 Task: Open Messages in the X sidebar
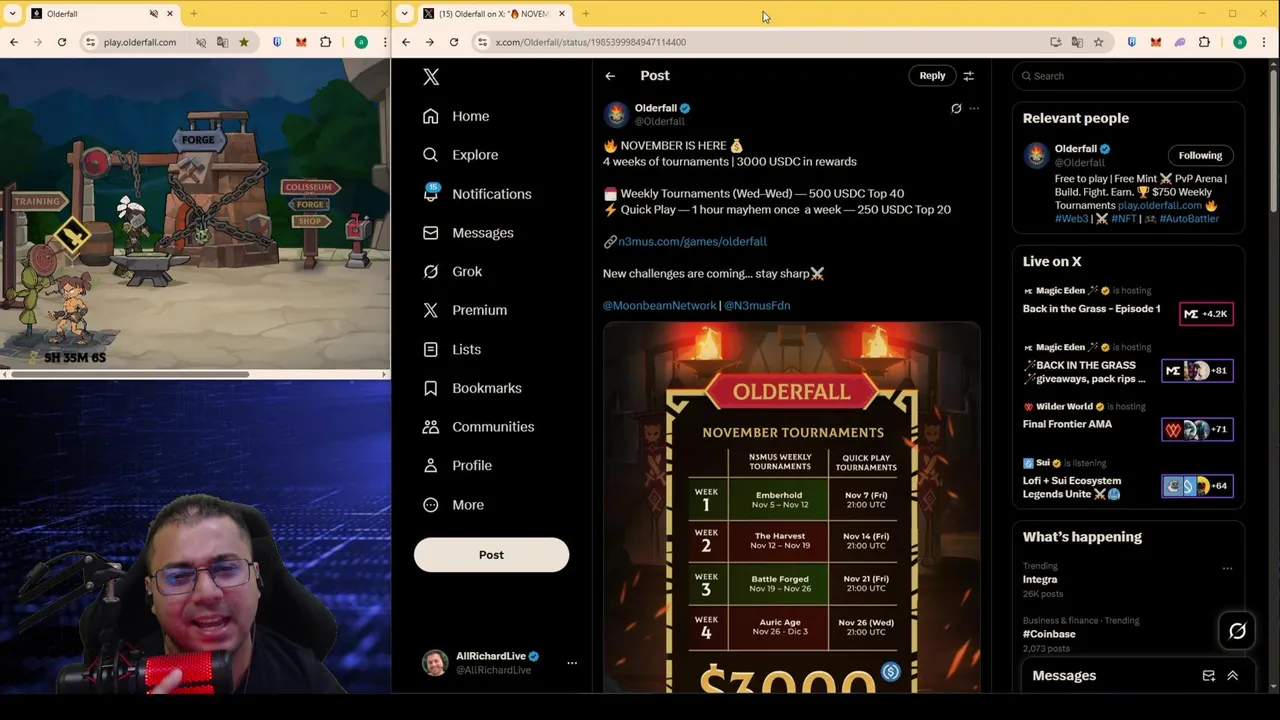tap(468, 233)
